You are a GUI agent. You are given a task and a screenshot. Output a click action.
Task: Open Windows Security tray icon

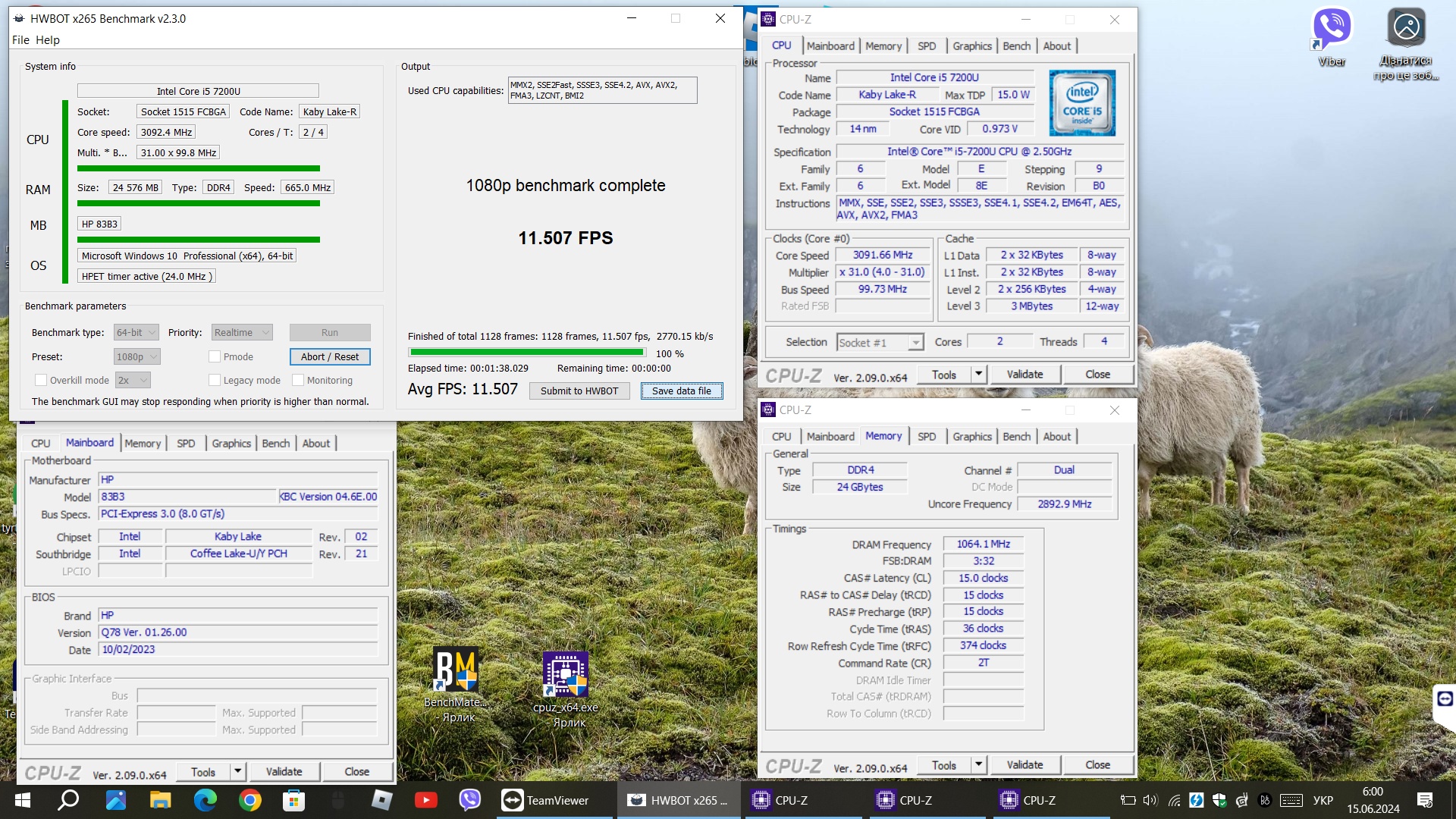coord(1219,800)
